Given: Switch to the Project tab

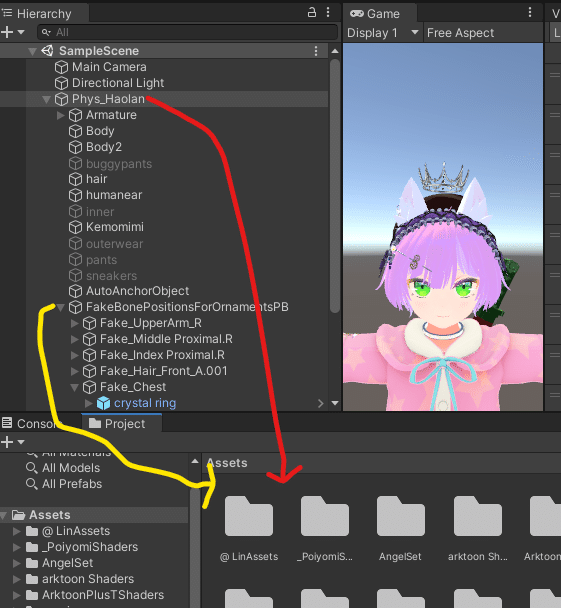Looking at the screenshot, I should pos(121,423).
